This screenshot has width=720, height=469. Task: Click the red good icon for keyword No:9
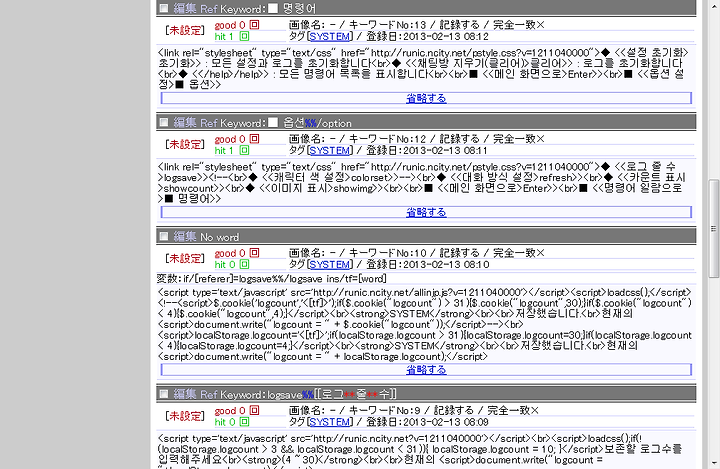(254, 410)
